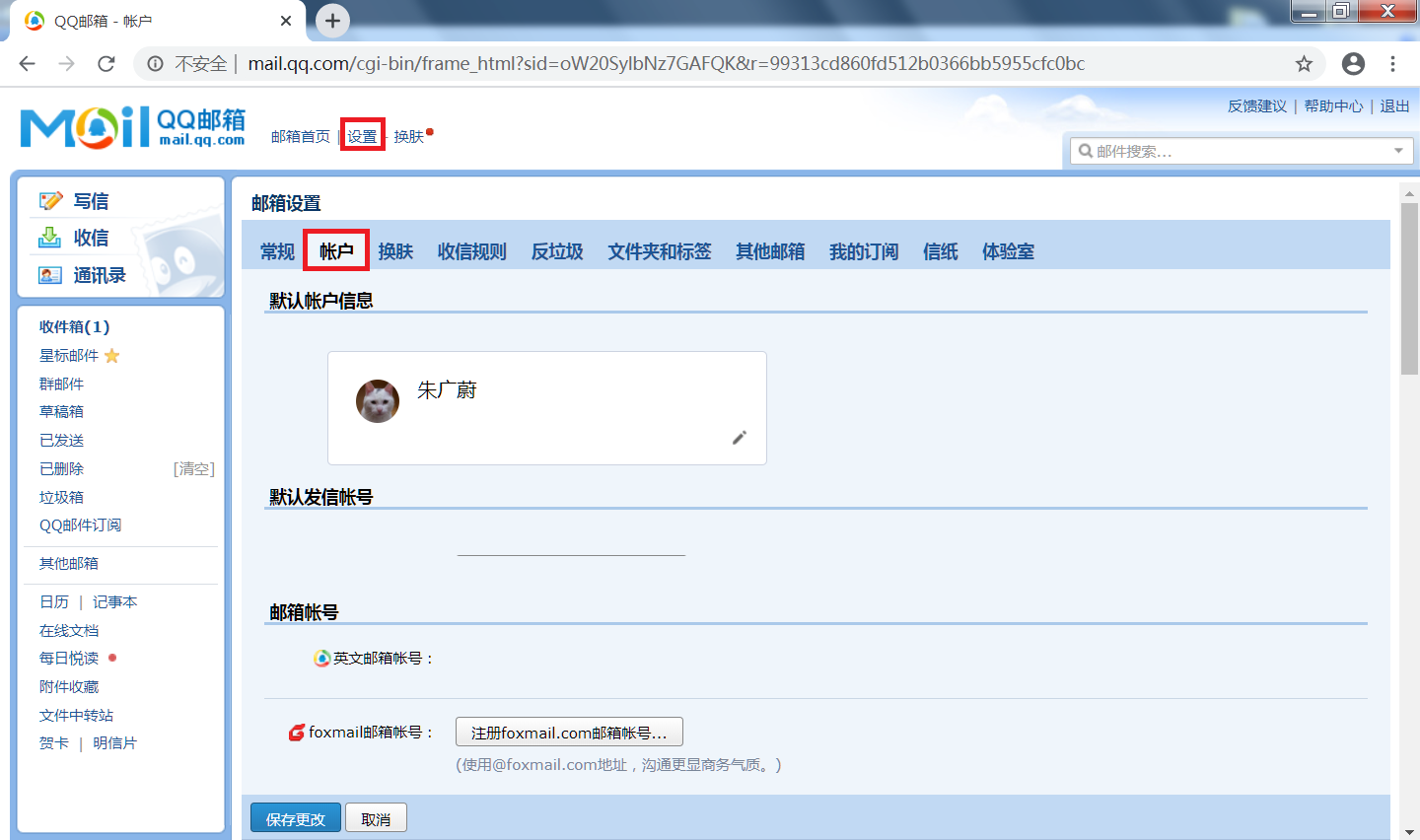Open the 文件夹和标签 tab
Screen dimensions: 1420x840
660,251
